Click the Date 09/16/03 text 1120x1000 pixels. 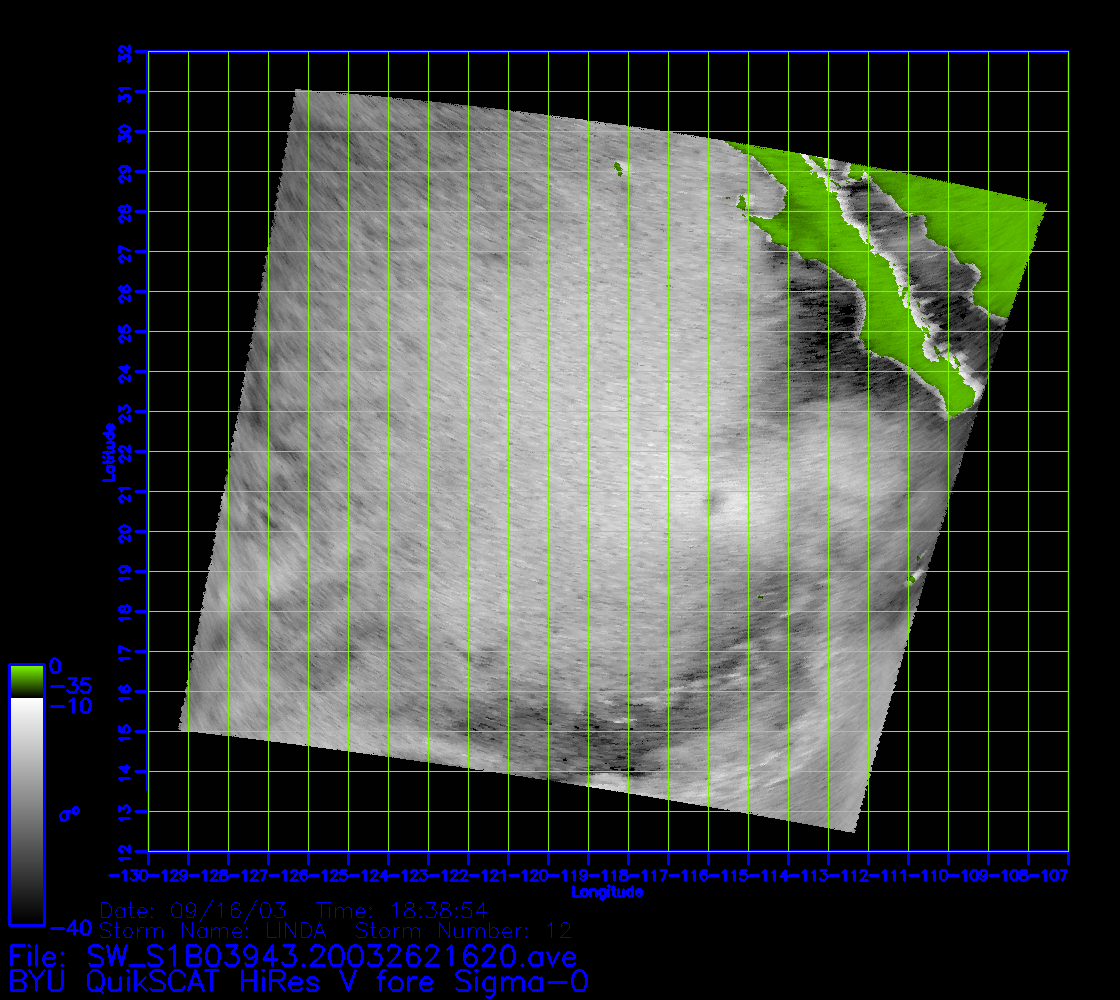point(194,911)
